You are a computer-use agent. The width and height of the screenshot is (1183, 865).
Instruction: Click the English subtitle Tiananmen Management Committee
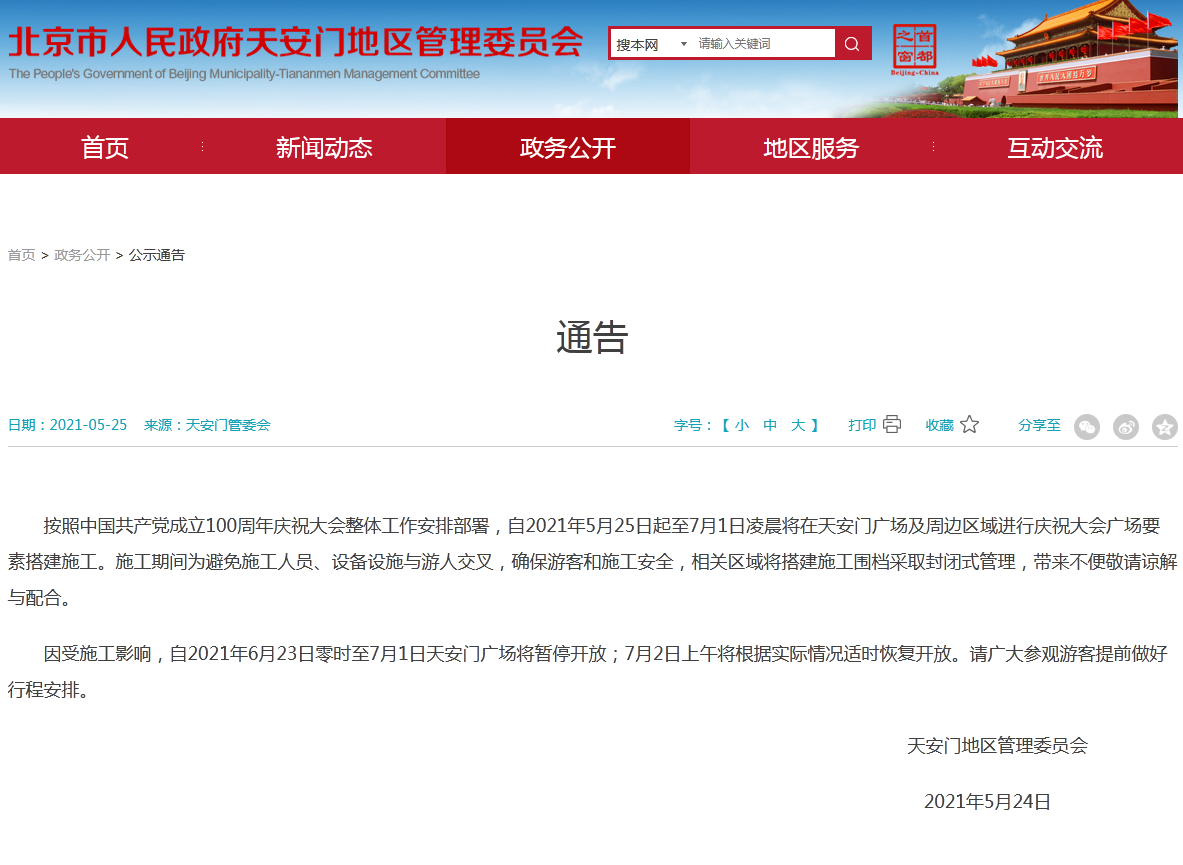(379, 74)
